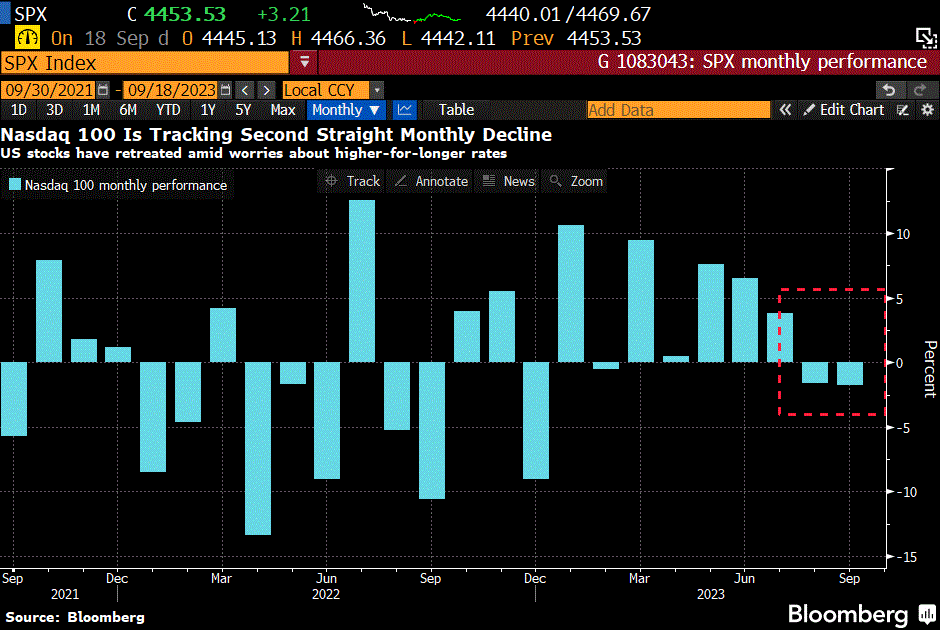Click the Percent axis label
The image size is (940, 630).
click(x=930, y=369)
